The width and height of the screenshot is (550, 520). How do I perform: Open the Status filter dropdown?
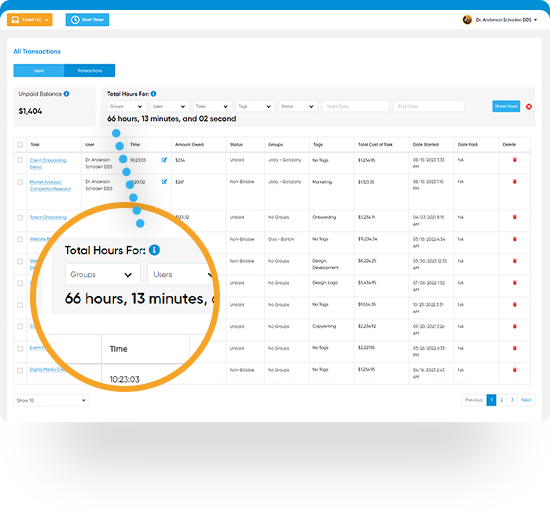tap(298, 106)
